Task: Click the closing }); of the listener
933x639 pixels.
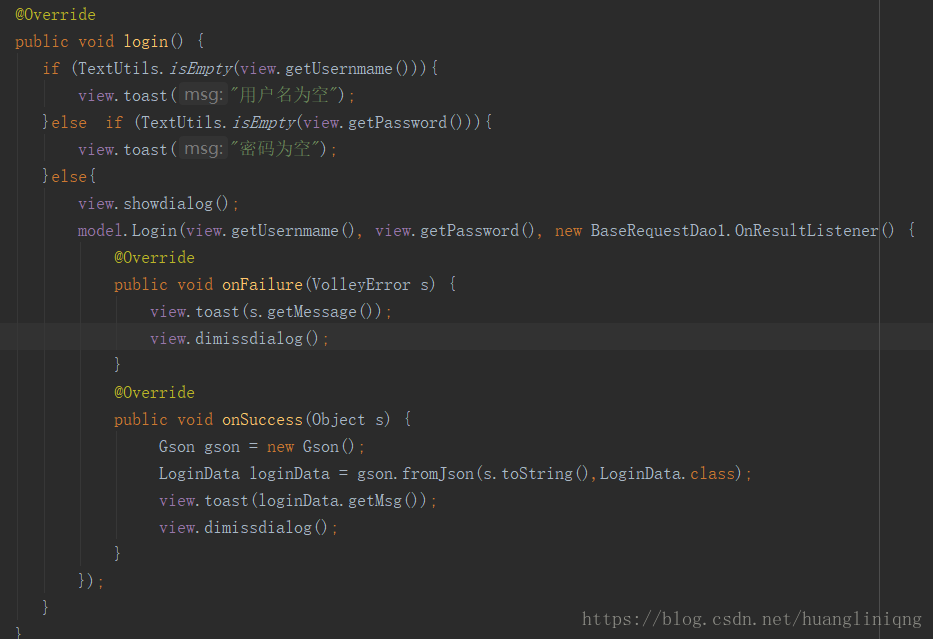Action: pos(90,581)
